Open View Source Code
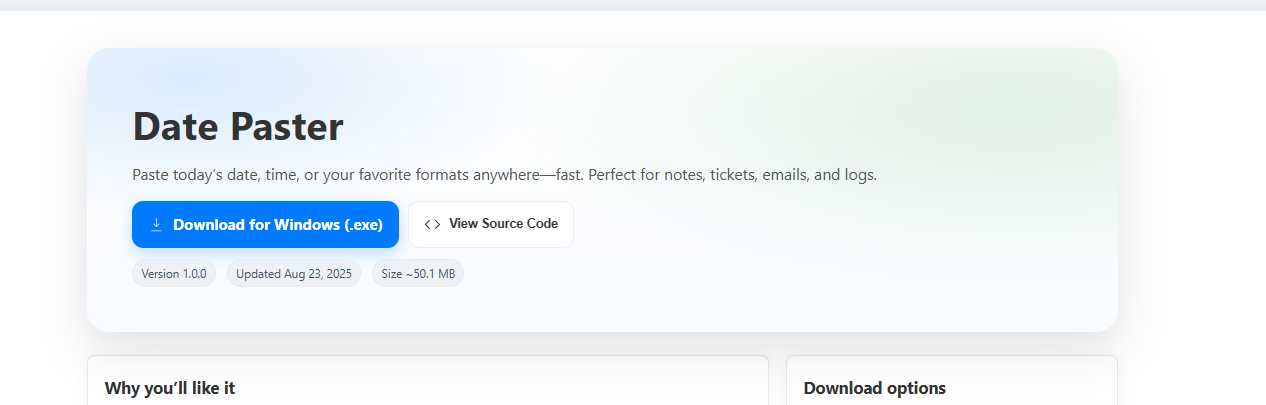This screenshot has height=405, width=1266. [x=490, y=224]
